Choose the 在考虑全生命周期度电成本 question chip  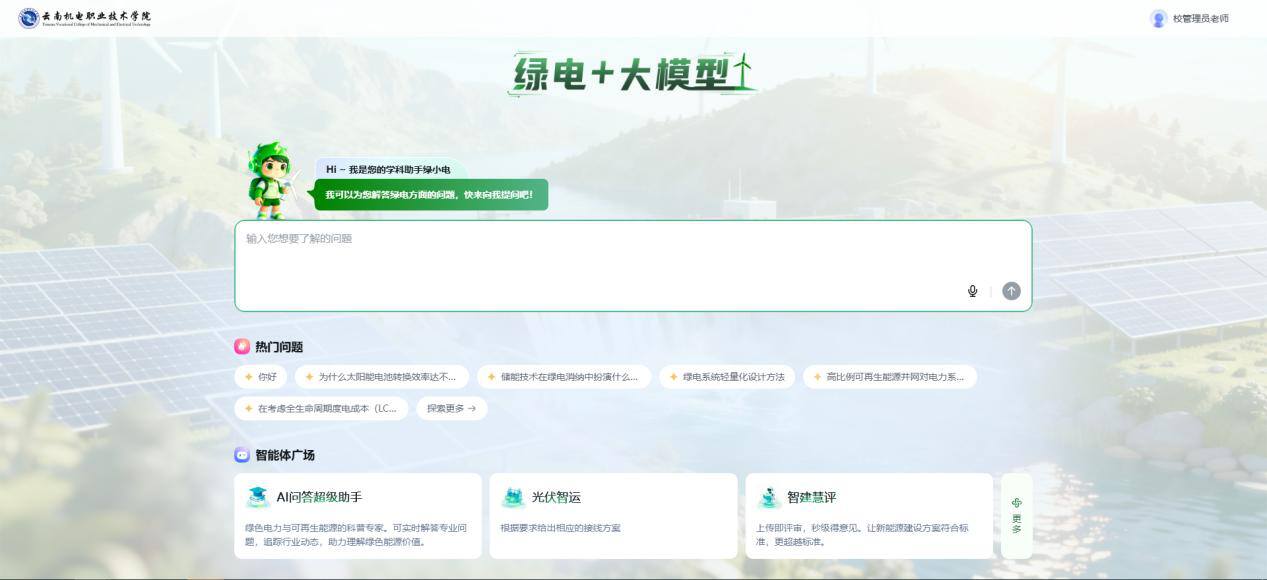click(x=321, y=408)
